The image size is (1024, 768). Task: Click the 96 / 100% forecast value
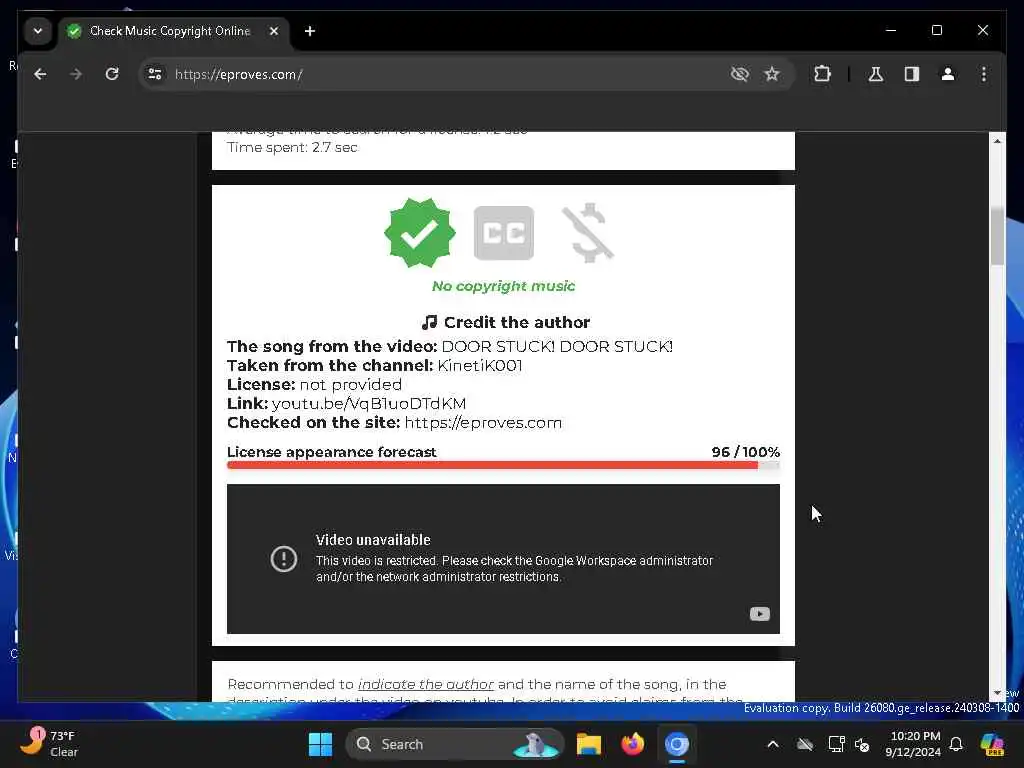745,452
